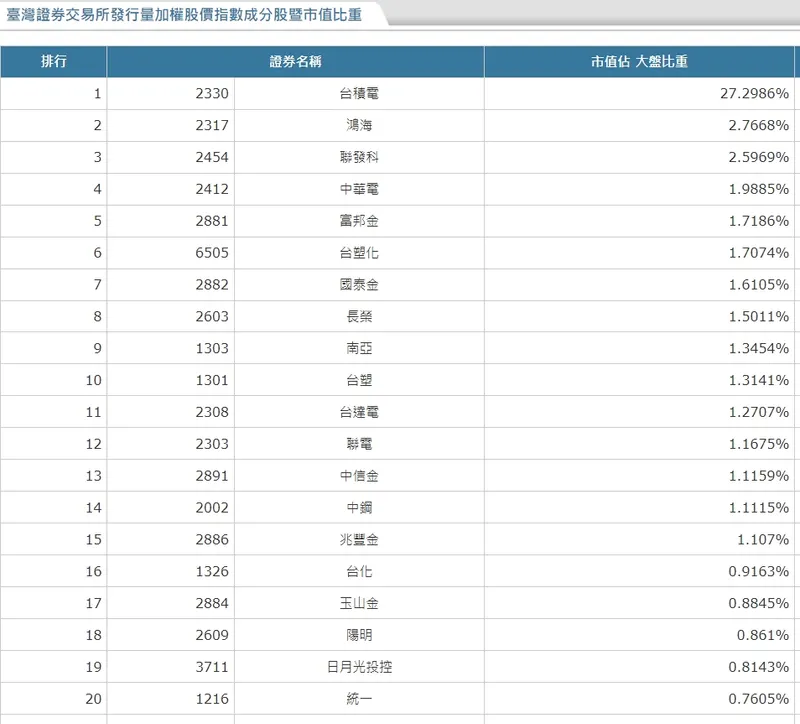Select weight value 1.5011%

(x=758, y=316)
